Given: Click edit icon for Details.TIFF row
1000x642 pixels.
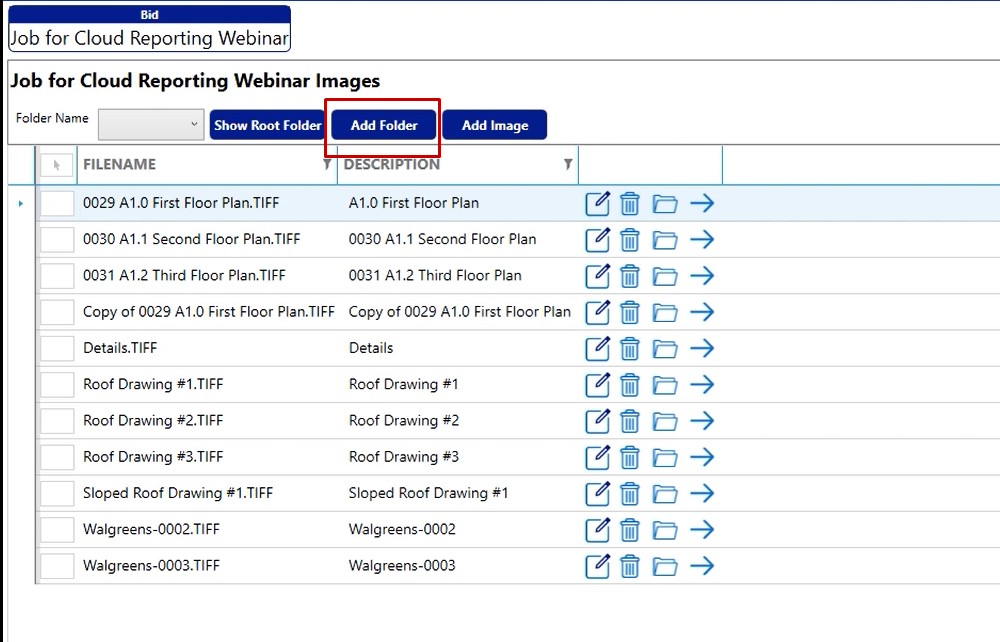Looking at the screenshot, I should click(x=597, y=348).
